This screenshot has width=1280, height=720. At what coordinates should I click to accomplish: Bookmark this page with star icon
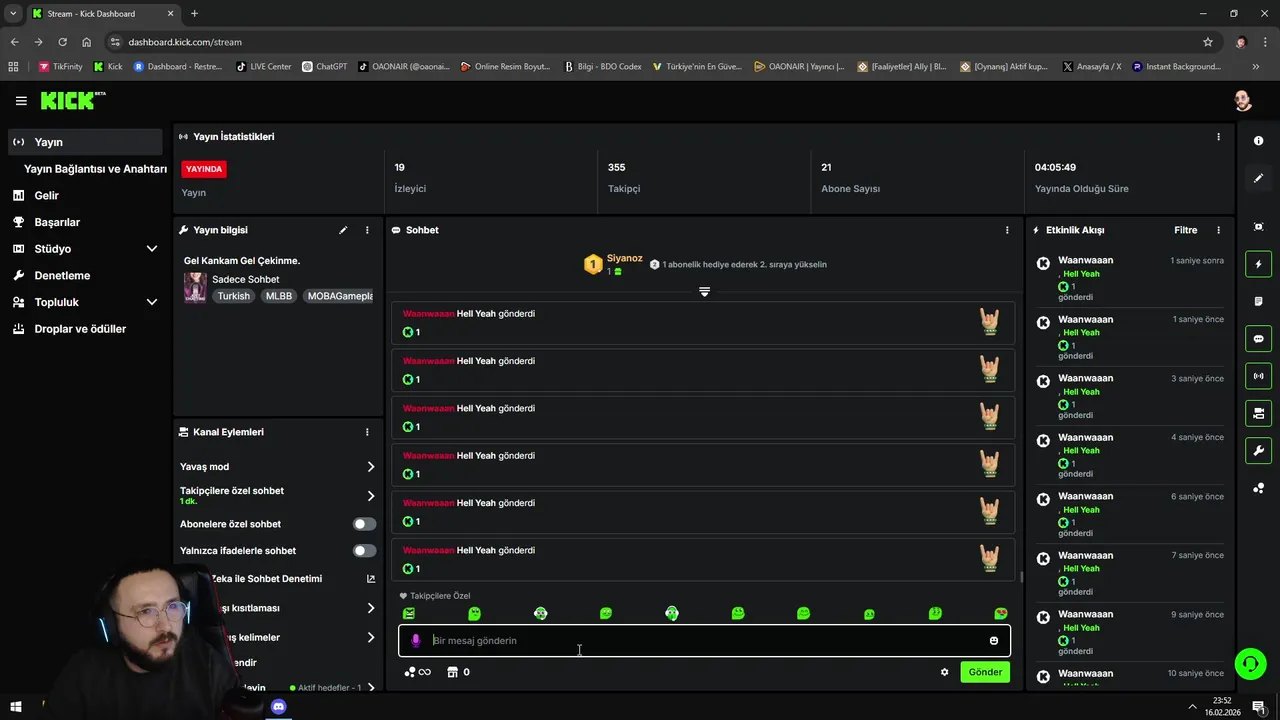point(1208,42)
